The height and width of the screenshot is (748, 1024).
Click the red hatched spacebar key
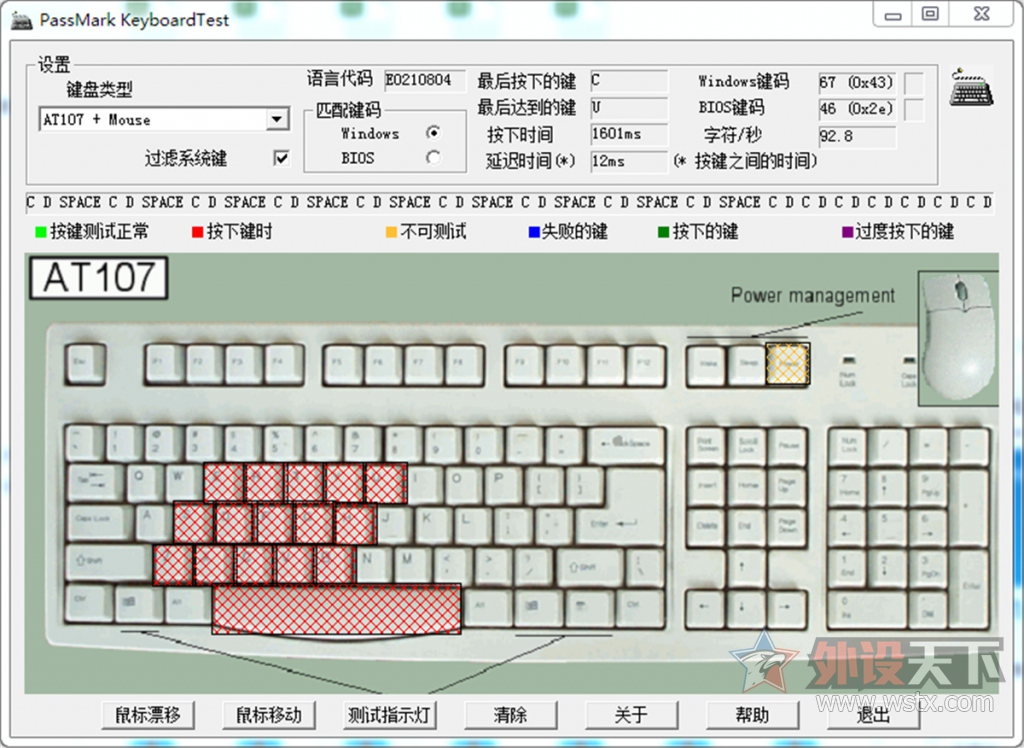[336, 609]
